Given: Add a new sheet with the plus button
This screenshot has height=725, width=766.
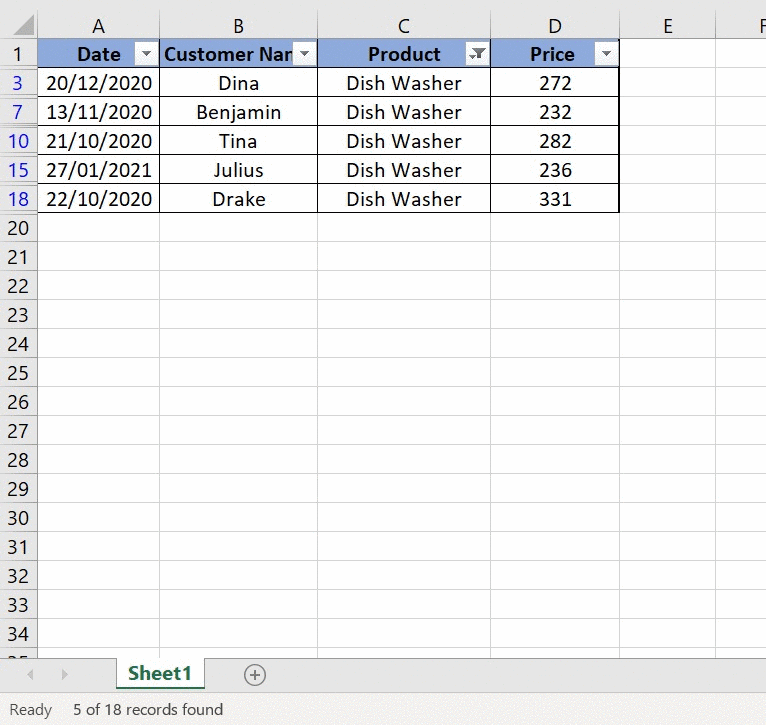Looking at the screenshot, I should click(255, 675).
